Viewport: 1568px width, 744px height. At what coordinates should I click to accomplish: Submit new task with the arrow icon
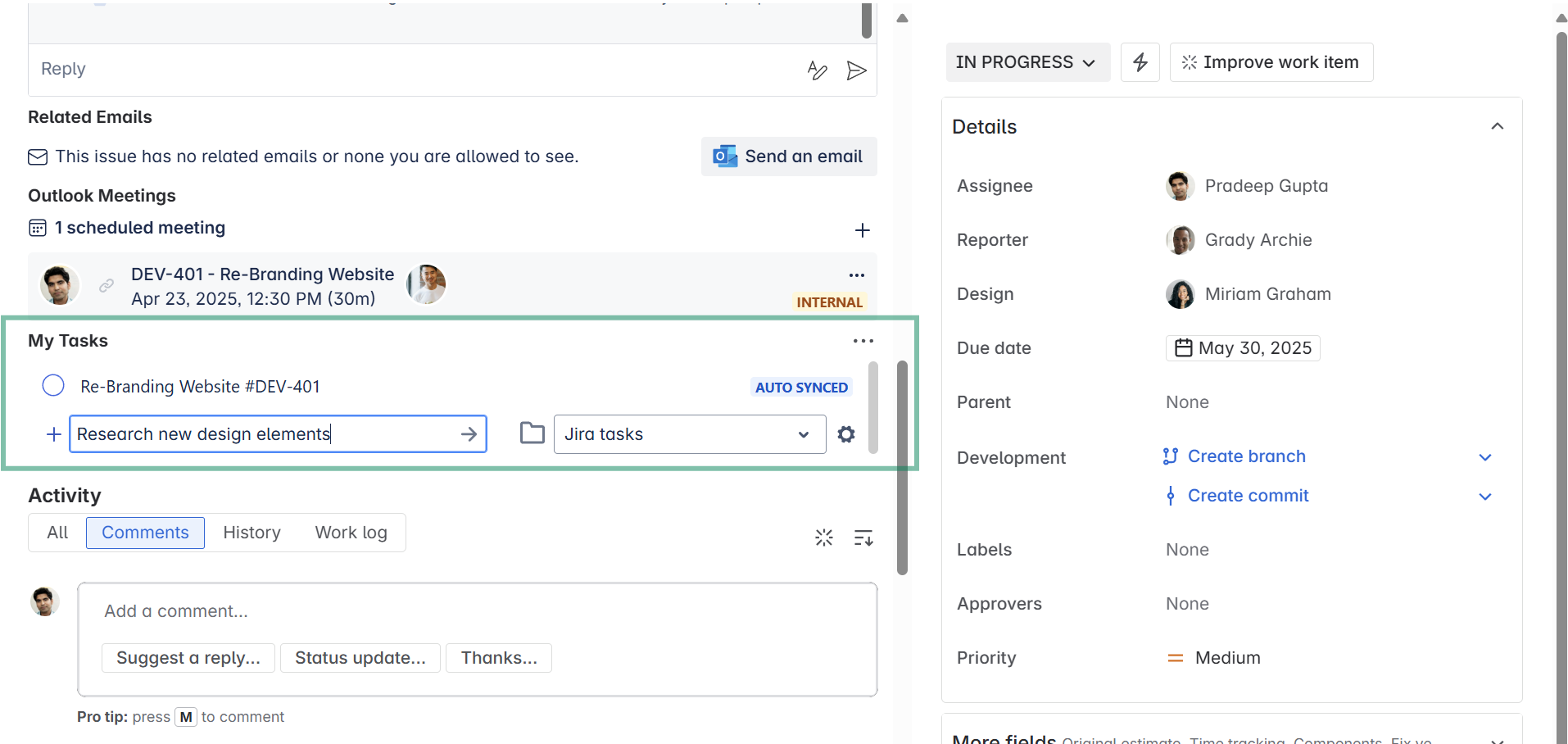click(469, 434)
